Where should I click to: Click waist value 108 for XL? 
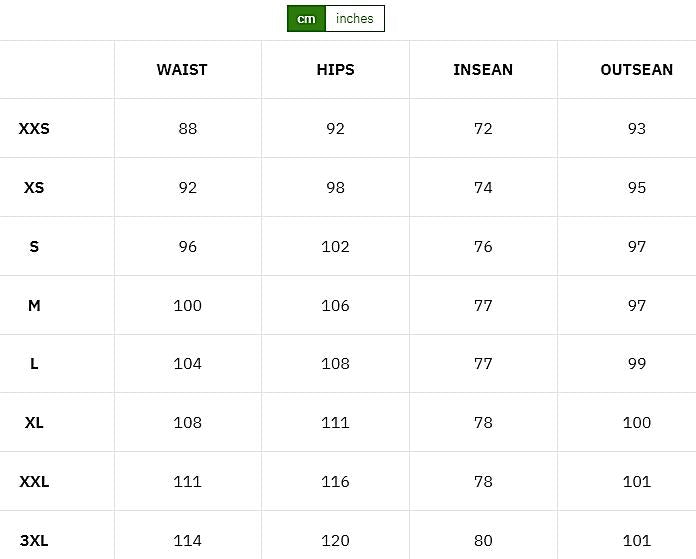click(x=188, y=423)
